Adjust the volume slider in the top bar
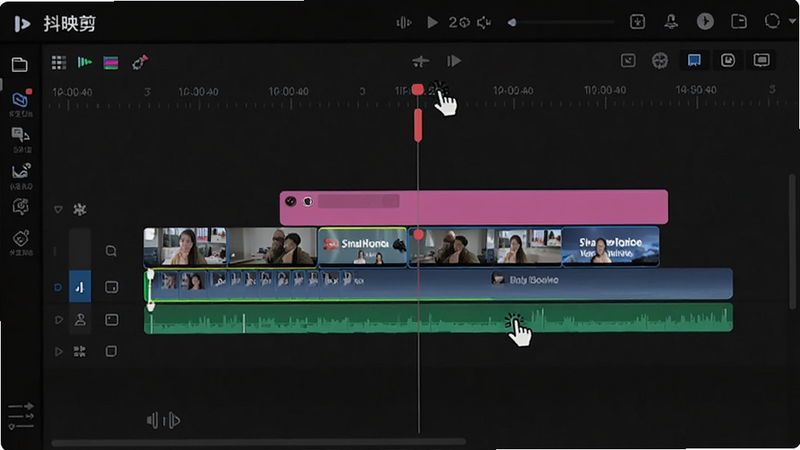 (x=561, y=22)
